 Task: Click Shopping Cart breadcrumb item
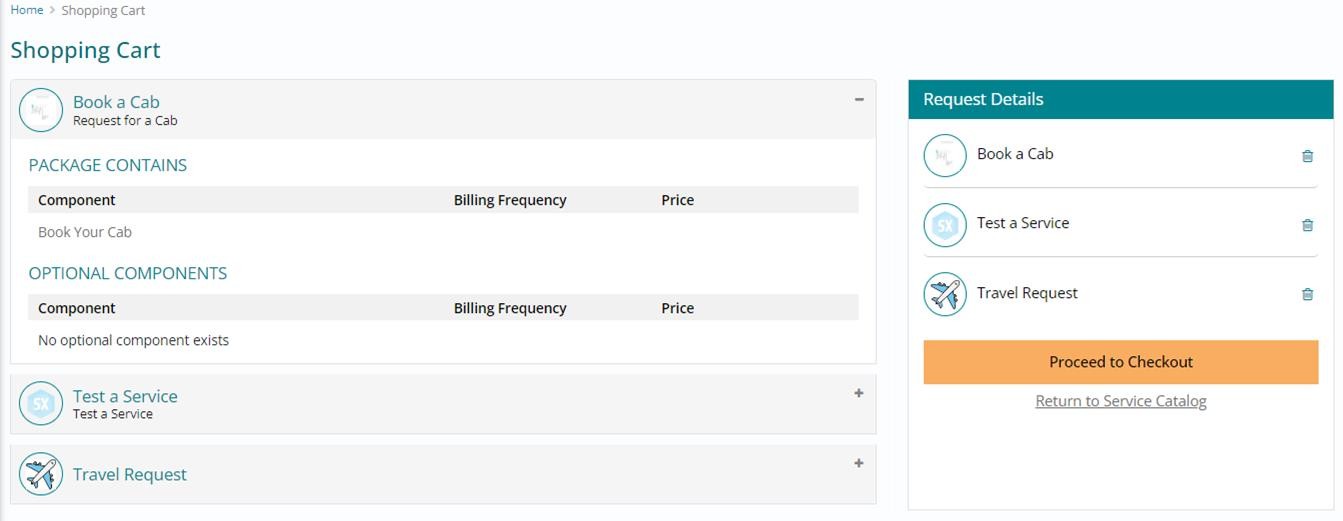(x=103, y=10)
